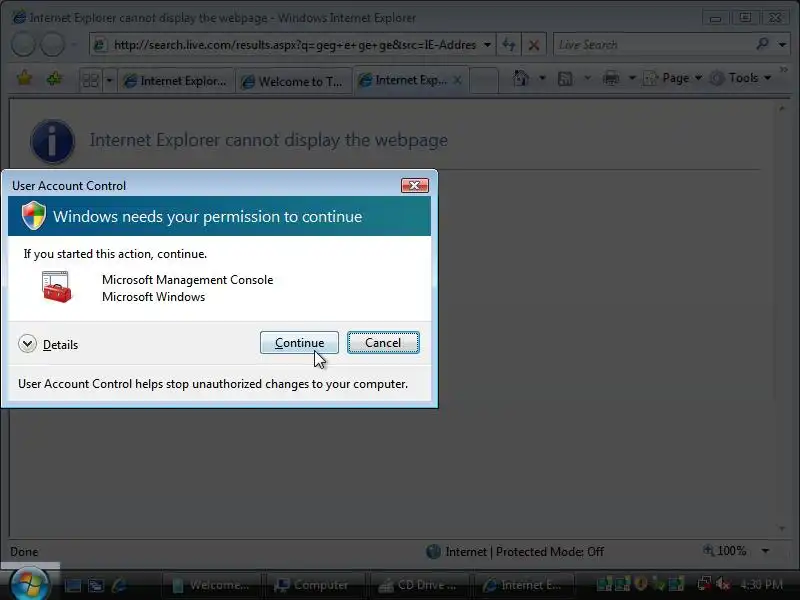The height and width of the screenshot is (600, 800).
Task: Click the address bar URL field
Action: (294, 45)
